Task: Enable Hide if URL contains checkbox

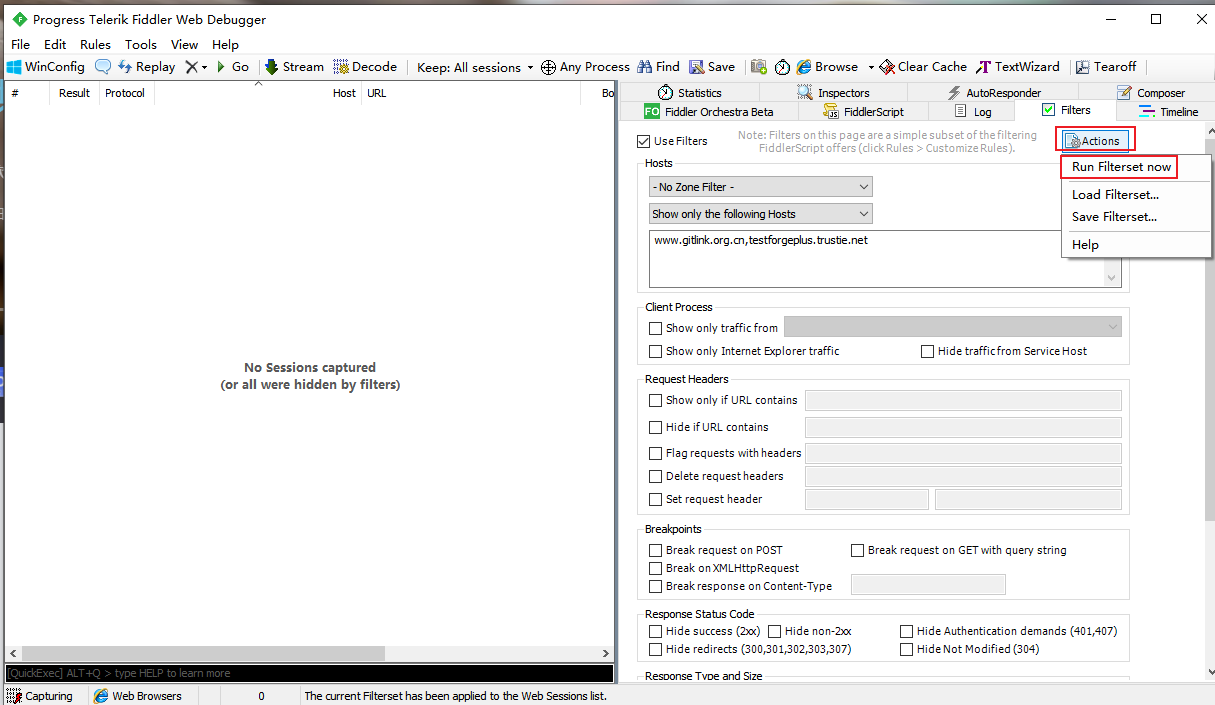Action: (x=656, y=427)
